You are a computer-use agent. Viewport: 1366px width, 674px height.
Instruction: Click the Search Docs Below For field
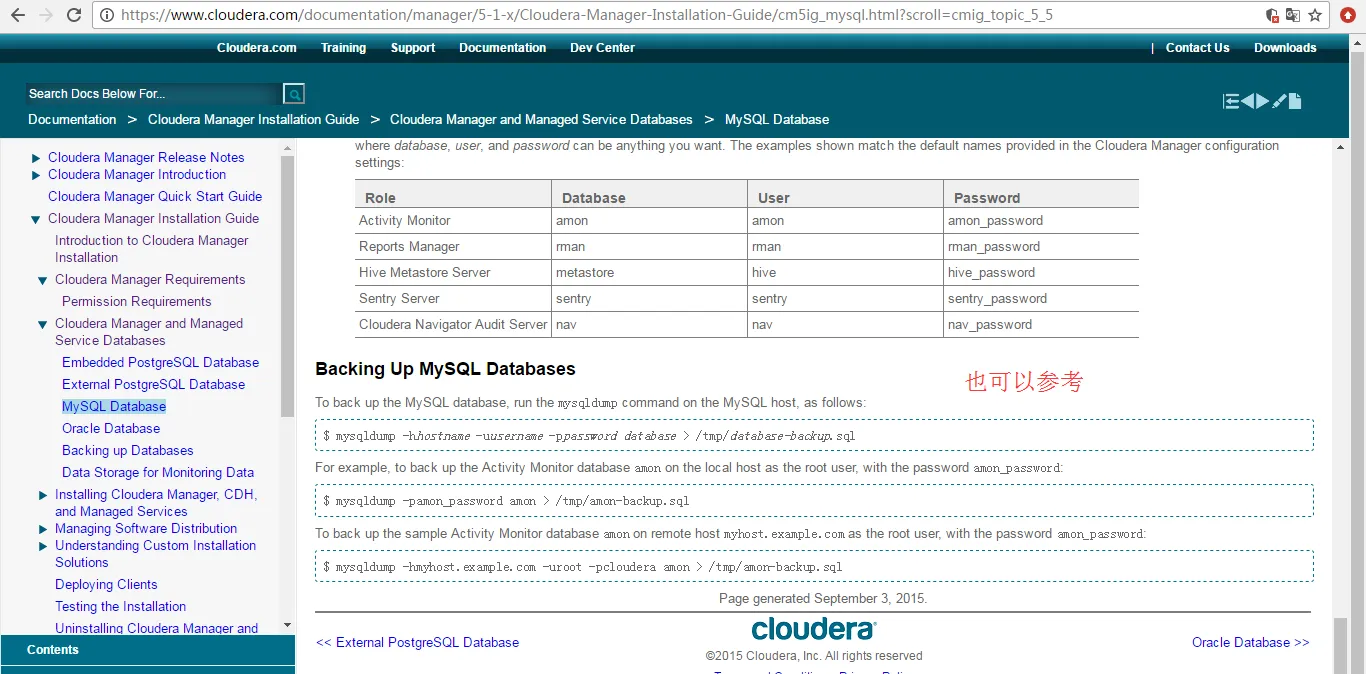click(153, 94)
